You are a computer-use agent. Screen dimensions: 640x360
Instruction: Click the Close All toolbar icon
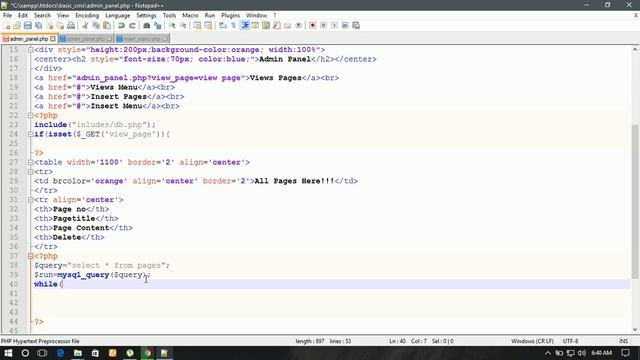[60, 26]
